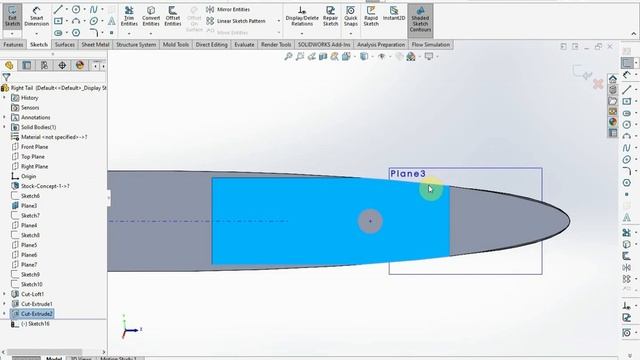Screen dimensions: 640x360
Task: Select the Ellipse tool in ribbon
Action: [94, 21]
